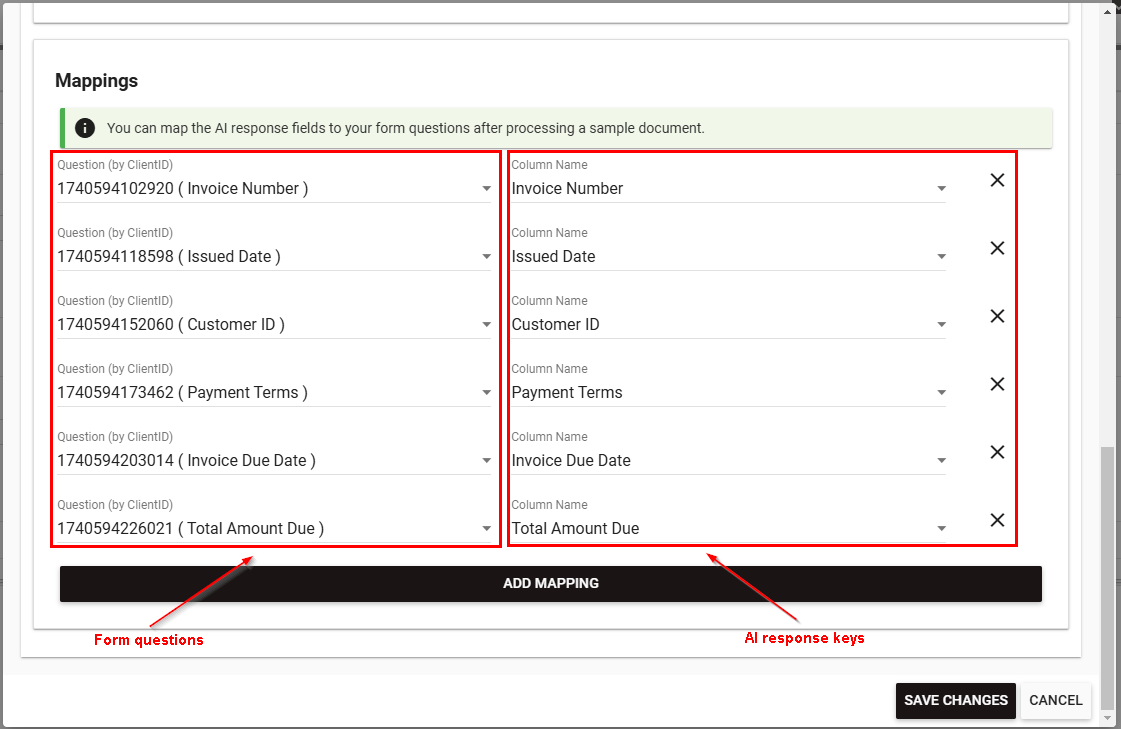Screen dimensions: 1121x729
Task: Cancel the mapping dialog
Action: (1055, 701)
